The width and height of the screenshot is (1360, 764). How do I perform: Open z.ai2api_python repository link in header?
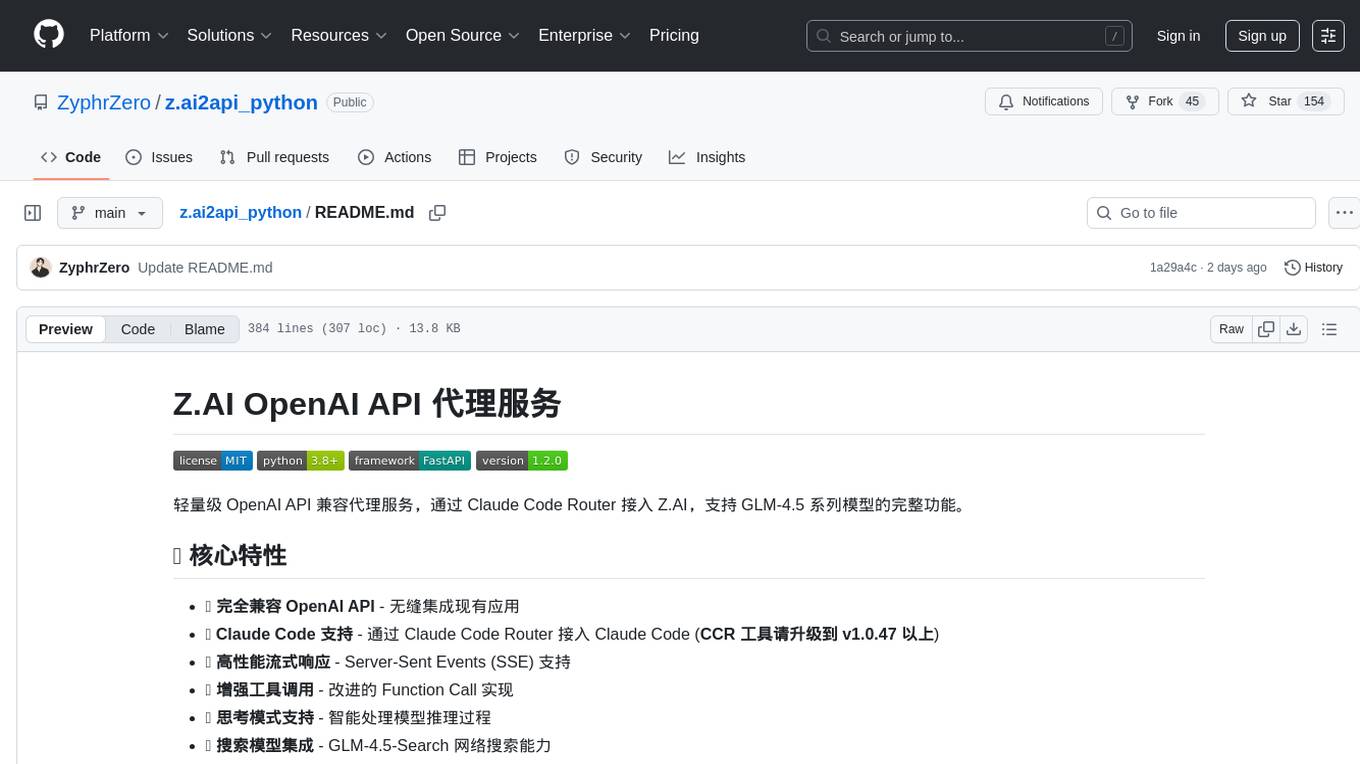pos(241,102)
